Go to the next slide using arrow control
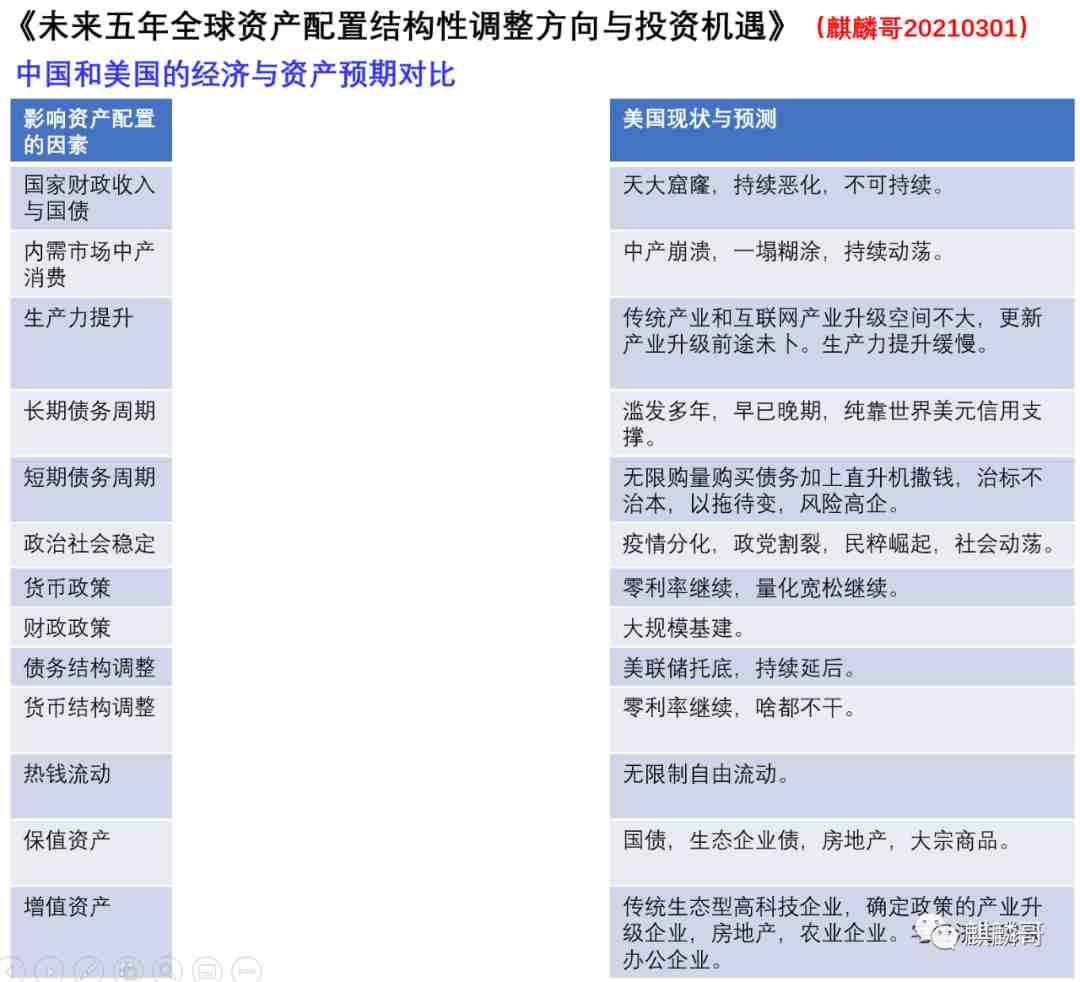Screen dimensions: 1080x982 click(x=50, y=970)
